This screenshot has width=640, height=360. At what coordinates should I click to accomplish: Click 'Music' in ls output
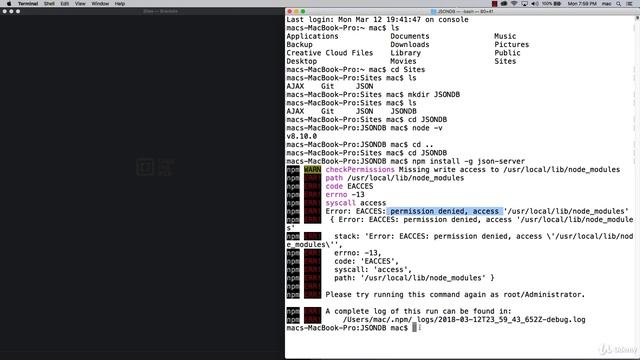(505, 36)
